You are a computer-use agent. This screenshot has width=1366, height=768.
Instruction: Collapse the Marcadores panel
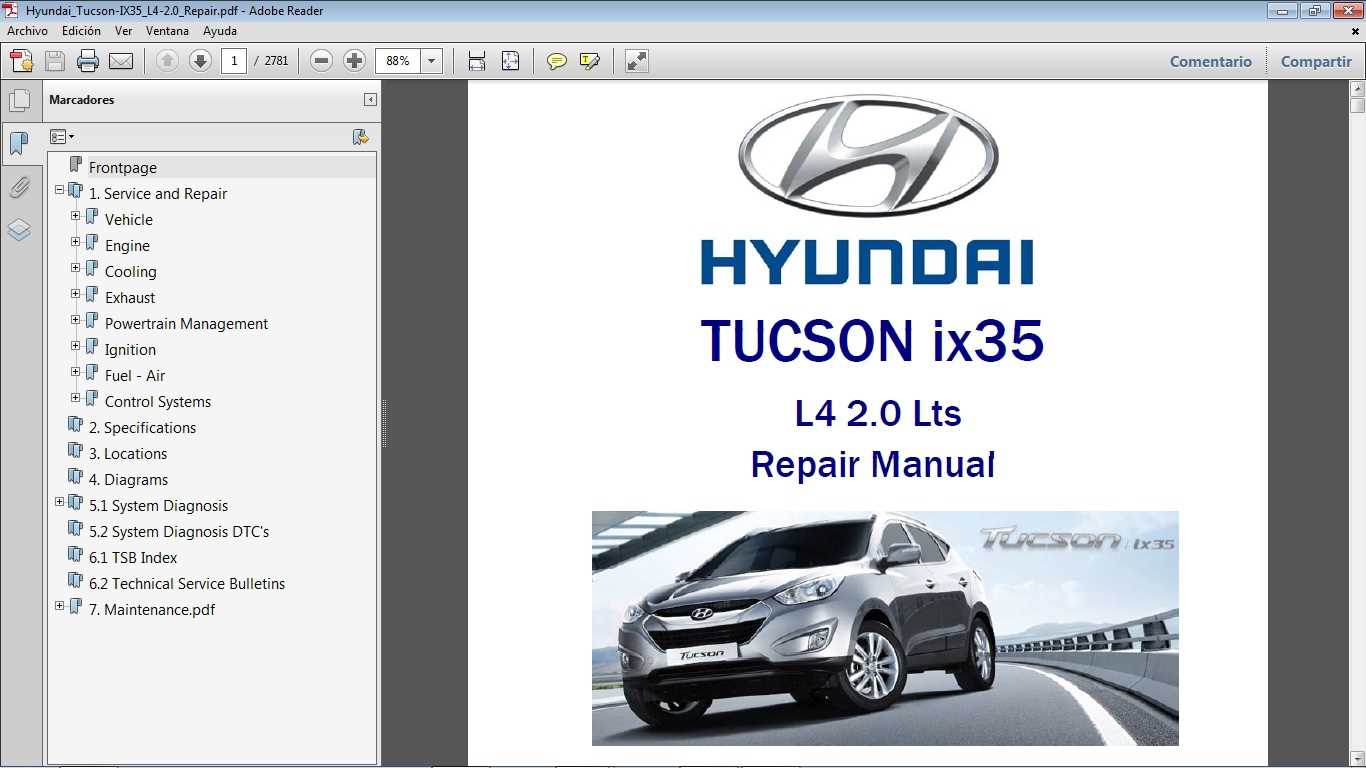370,100
